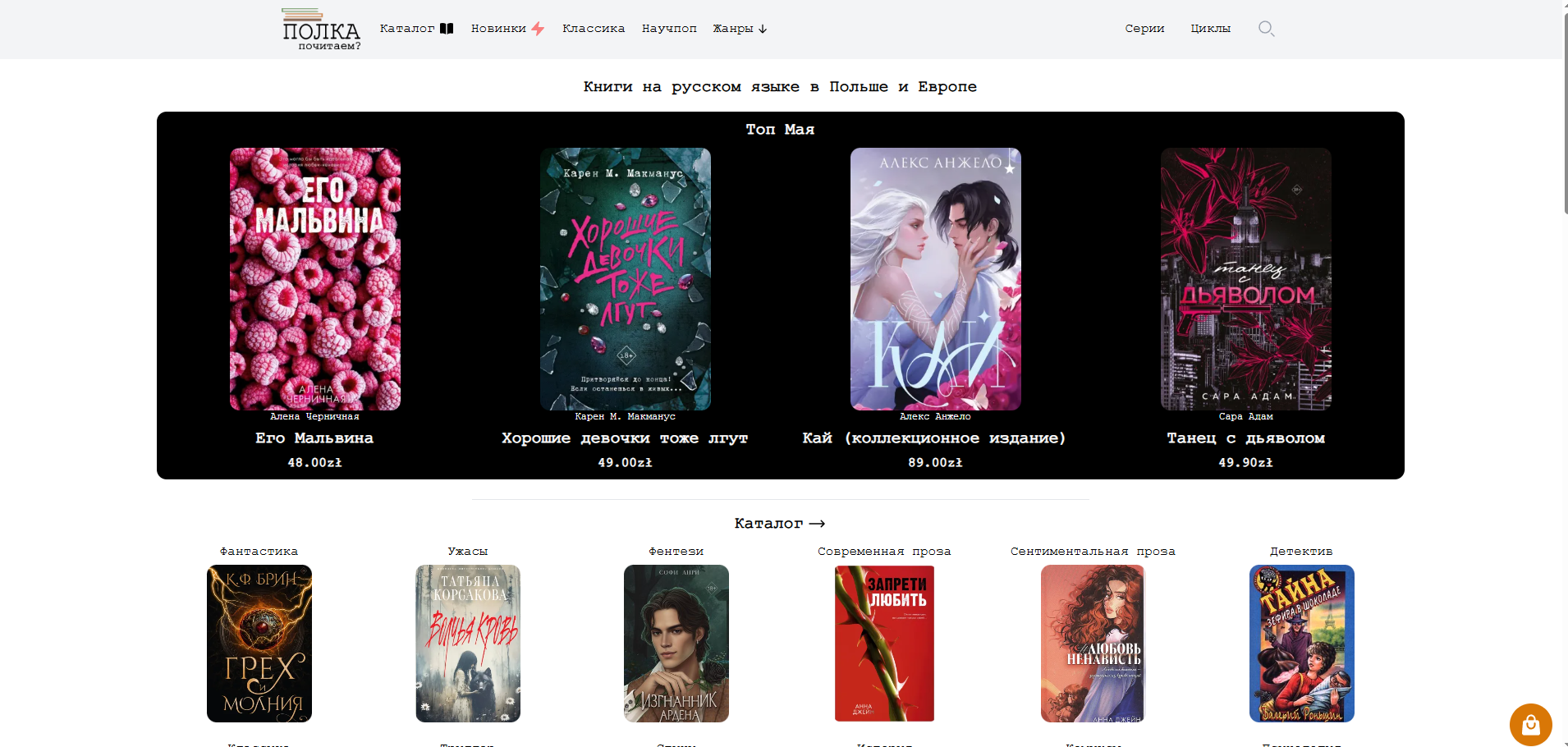
Task: Open the Волчья кровь cover thumbnail
Action: click(468, 644)
